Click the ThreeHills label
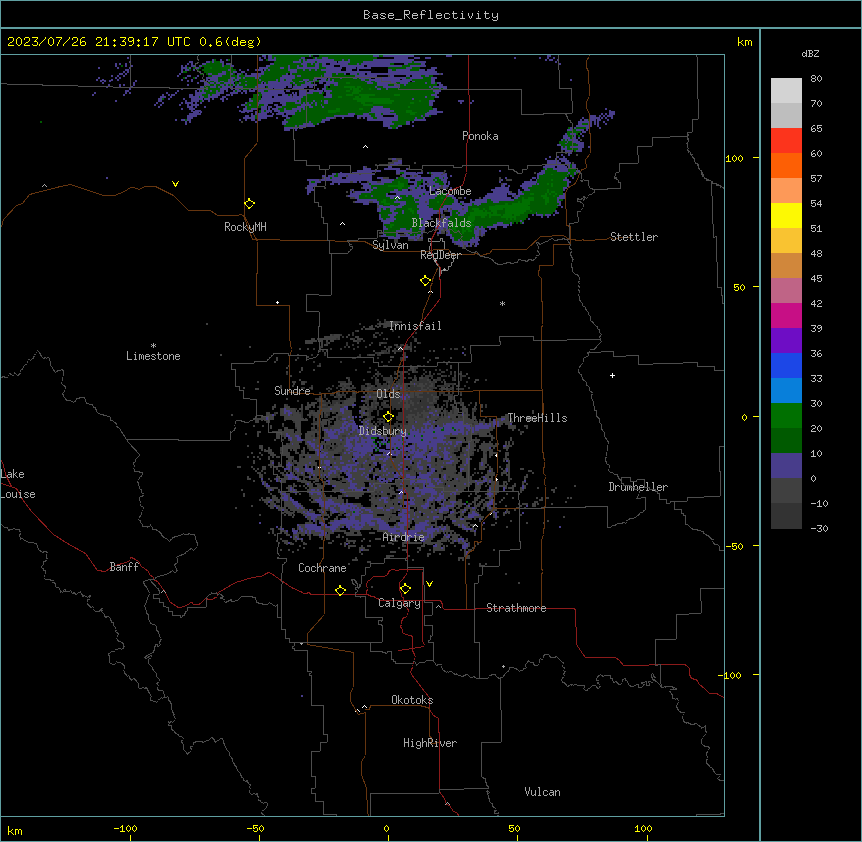The width and height of the screenshot is (862, 842). pos(537,418)
